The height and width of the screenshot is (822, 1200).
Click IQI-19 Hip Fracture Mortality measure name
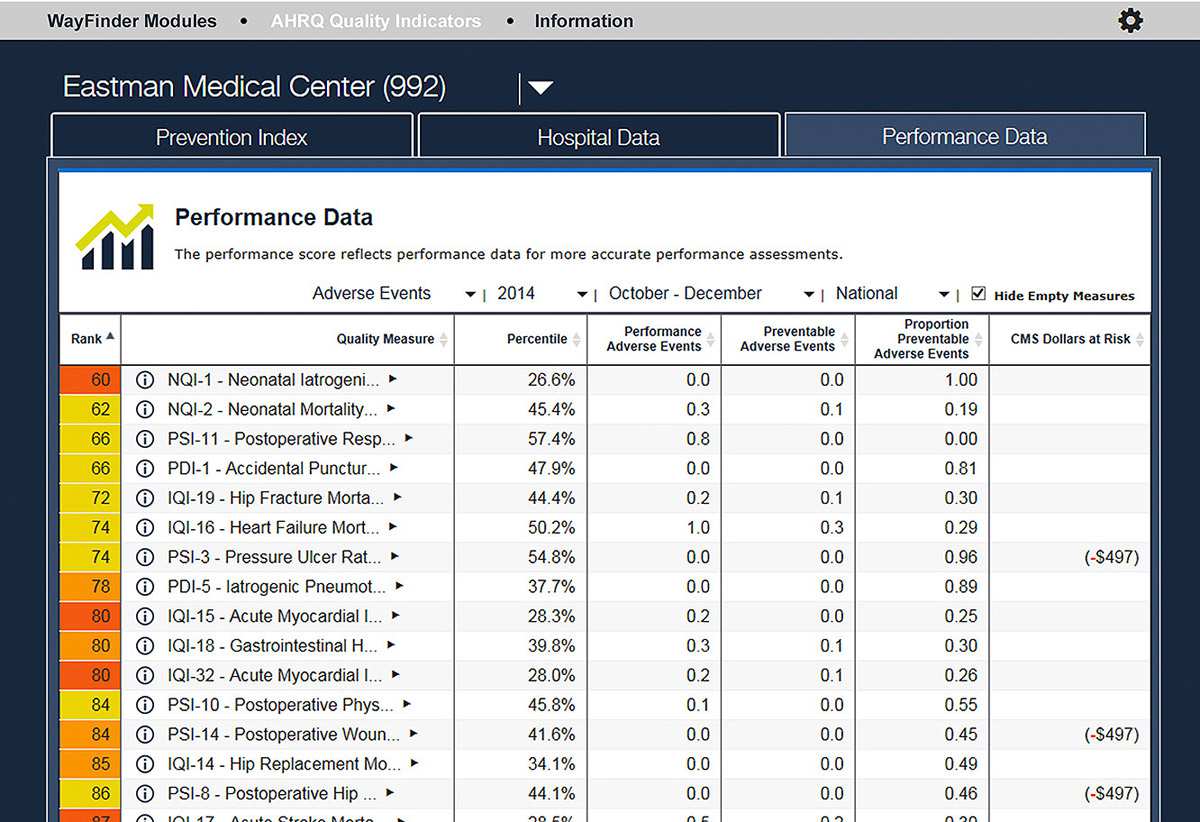276,498
